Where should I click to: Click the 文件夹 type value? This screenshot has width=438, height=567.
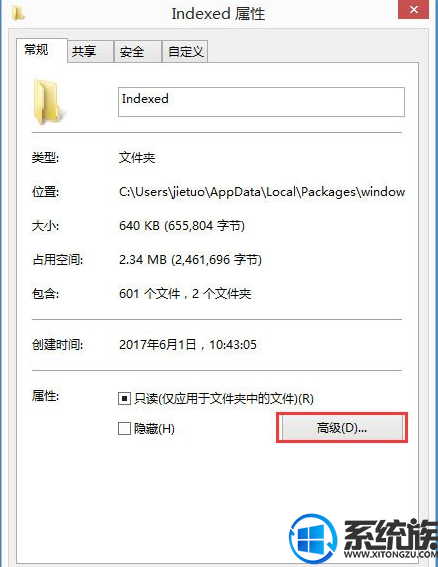click(137, 158)
